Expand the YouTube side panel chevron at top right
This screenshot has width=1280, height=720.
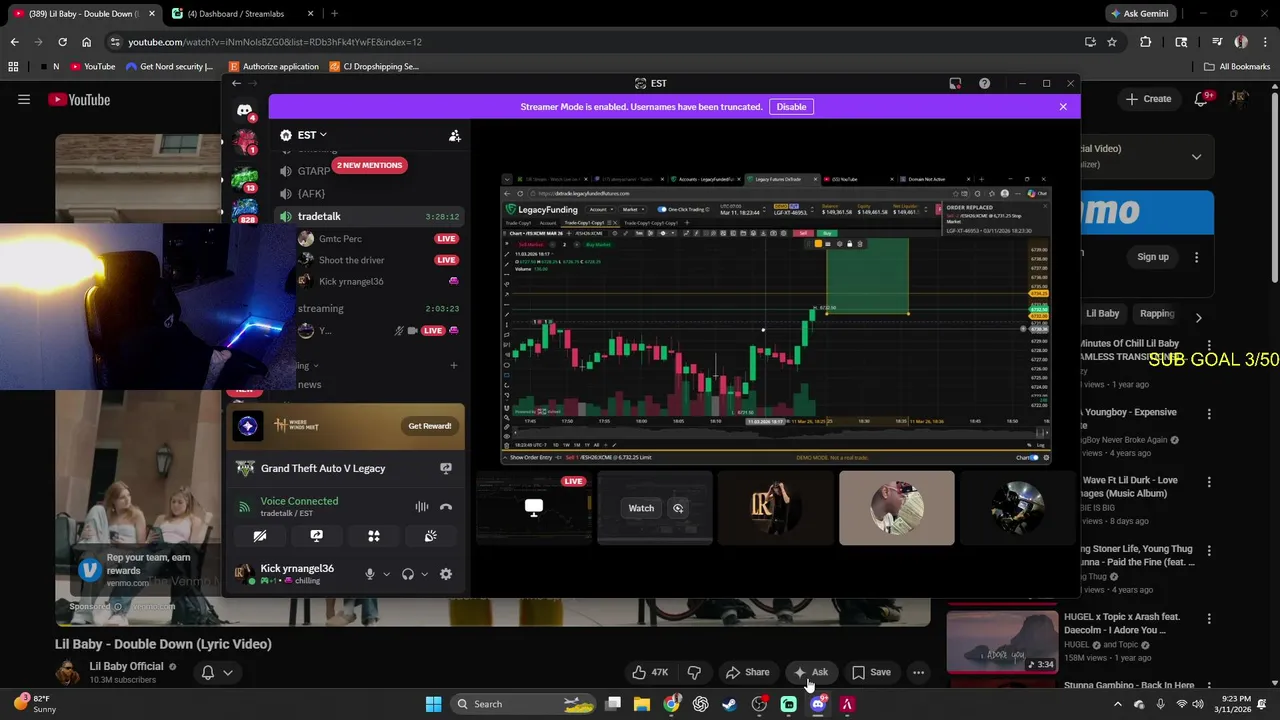(x=1196, y=157)
